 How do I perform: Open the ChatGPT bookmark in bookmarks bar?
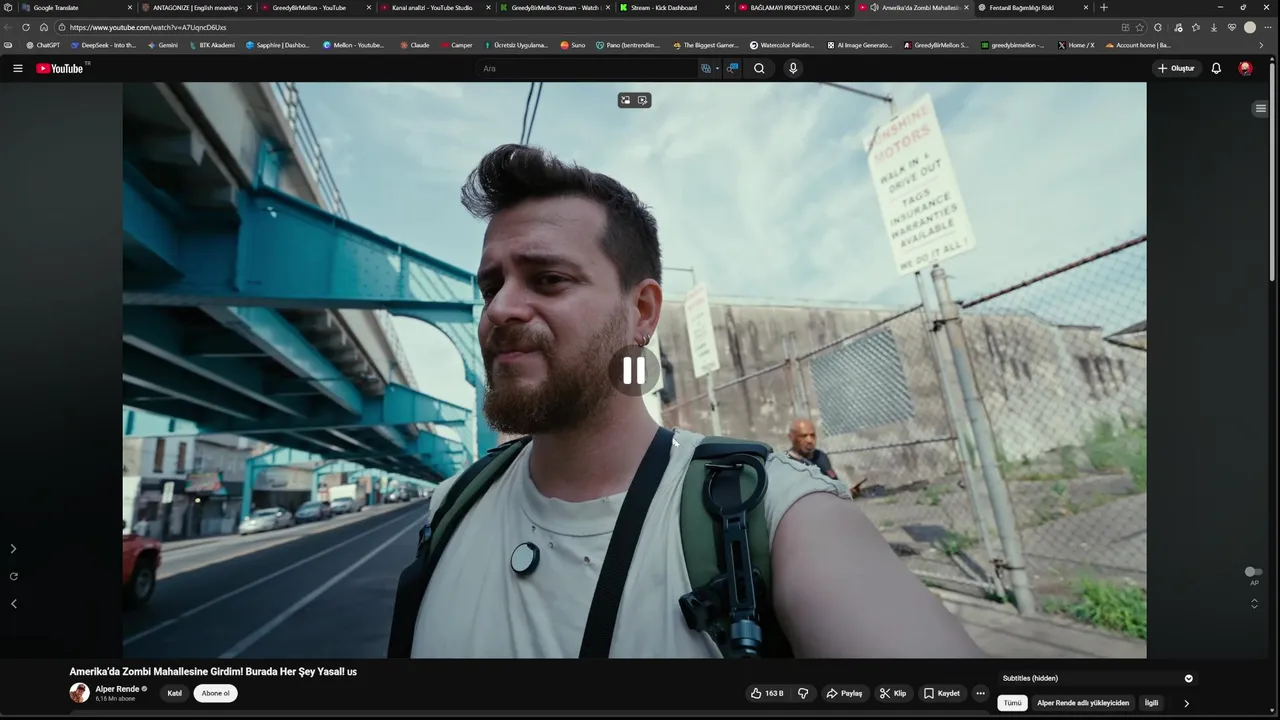click(x=43, y=45)
